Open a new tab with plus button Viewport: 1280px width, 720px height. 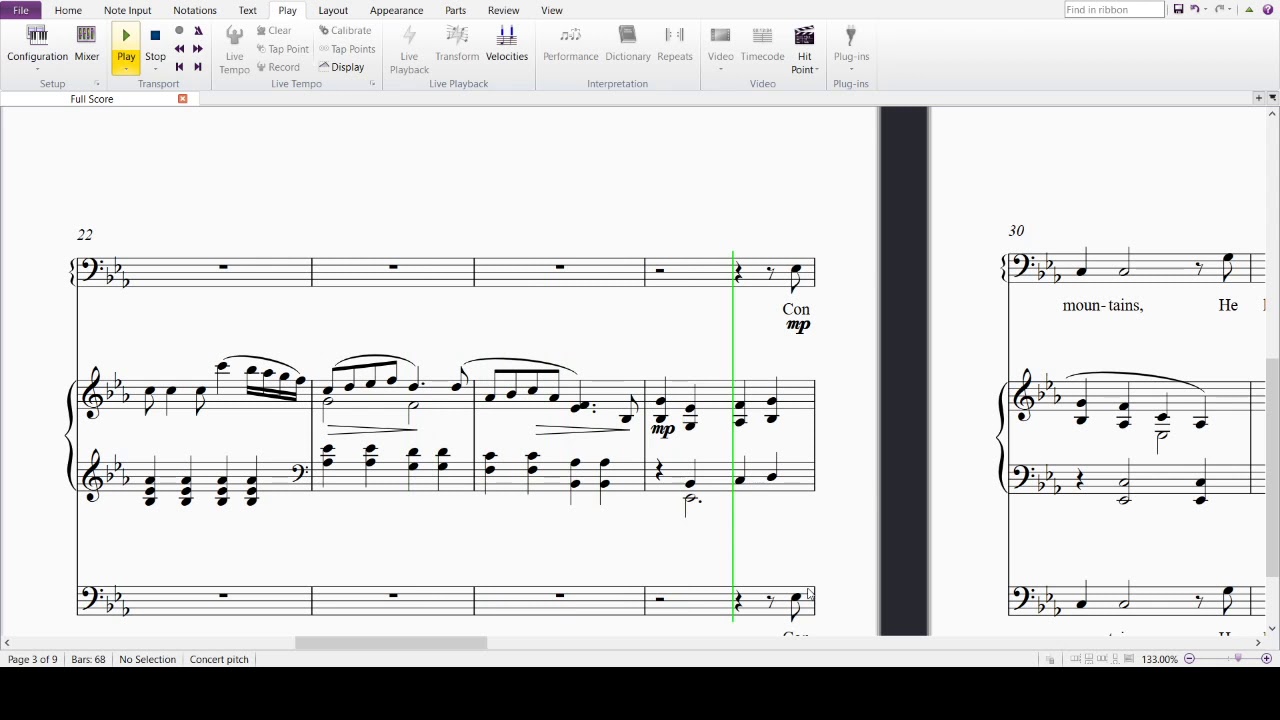(x=1259, y=98)
